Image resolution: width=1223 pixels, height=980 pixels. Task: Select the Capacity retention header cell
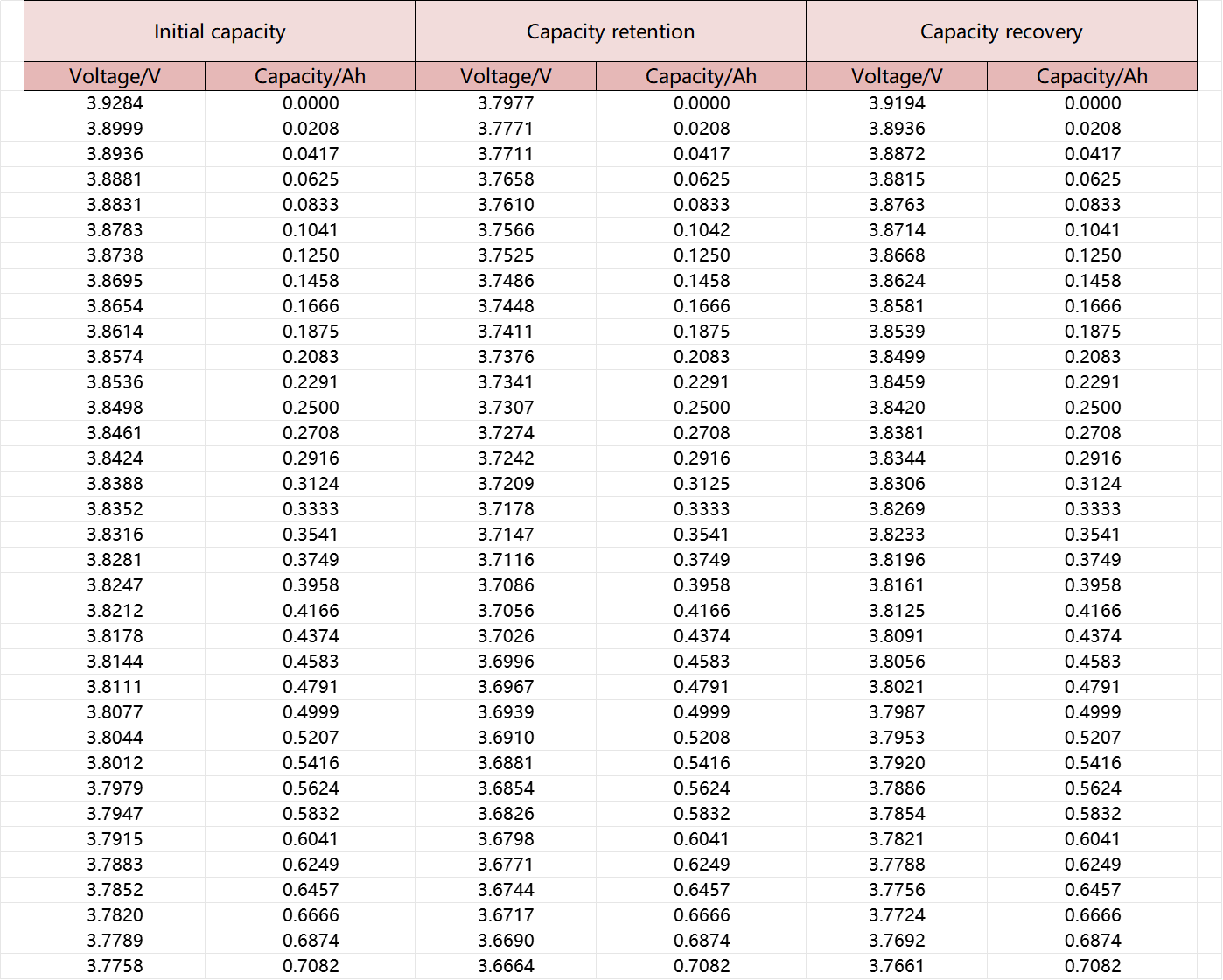[x=611, y=31]
